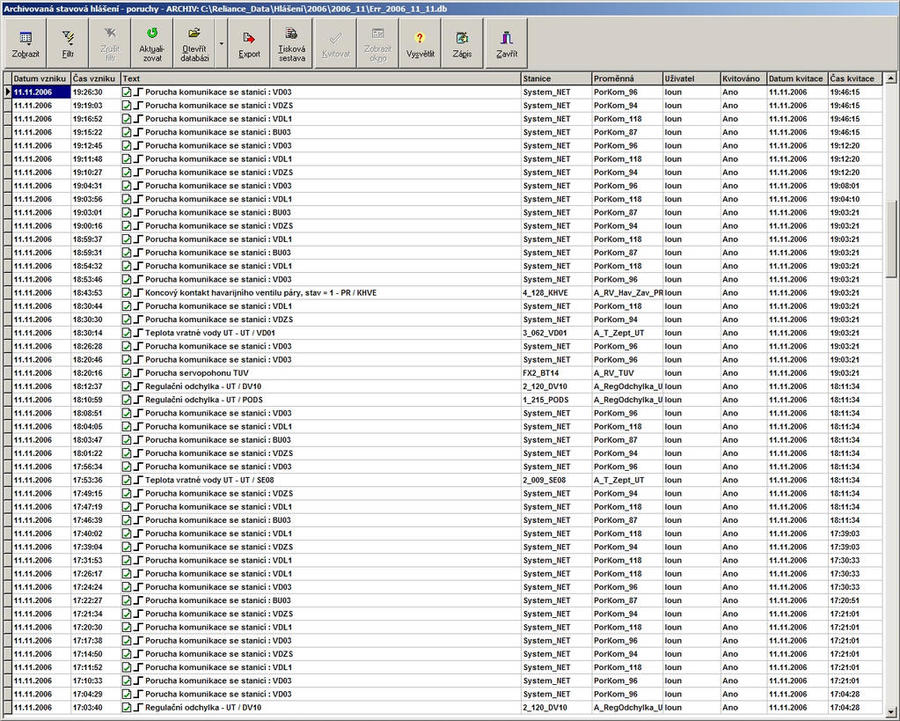Click station cell 1_215_PODS

click(556, 400)
